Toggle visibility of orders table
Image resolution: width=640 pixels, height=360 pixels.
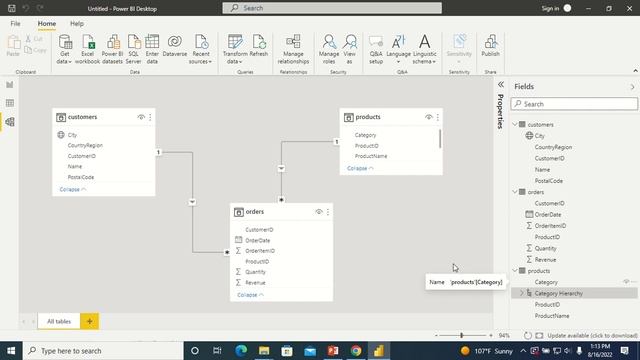coord(319,212)
